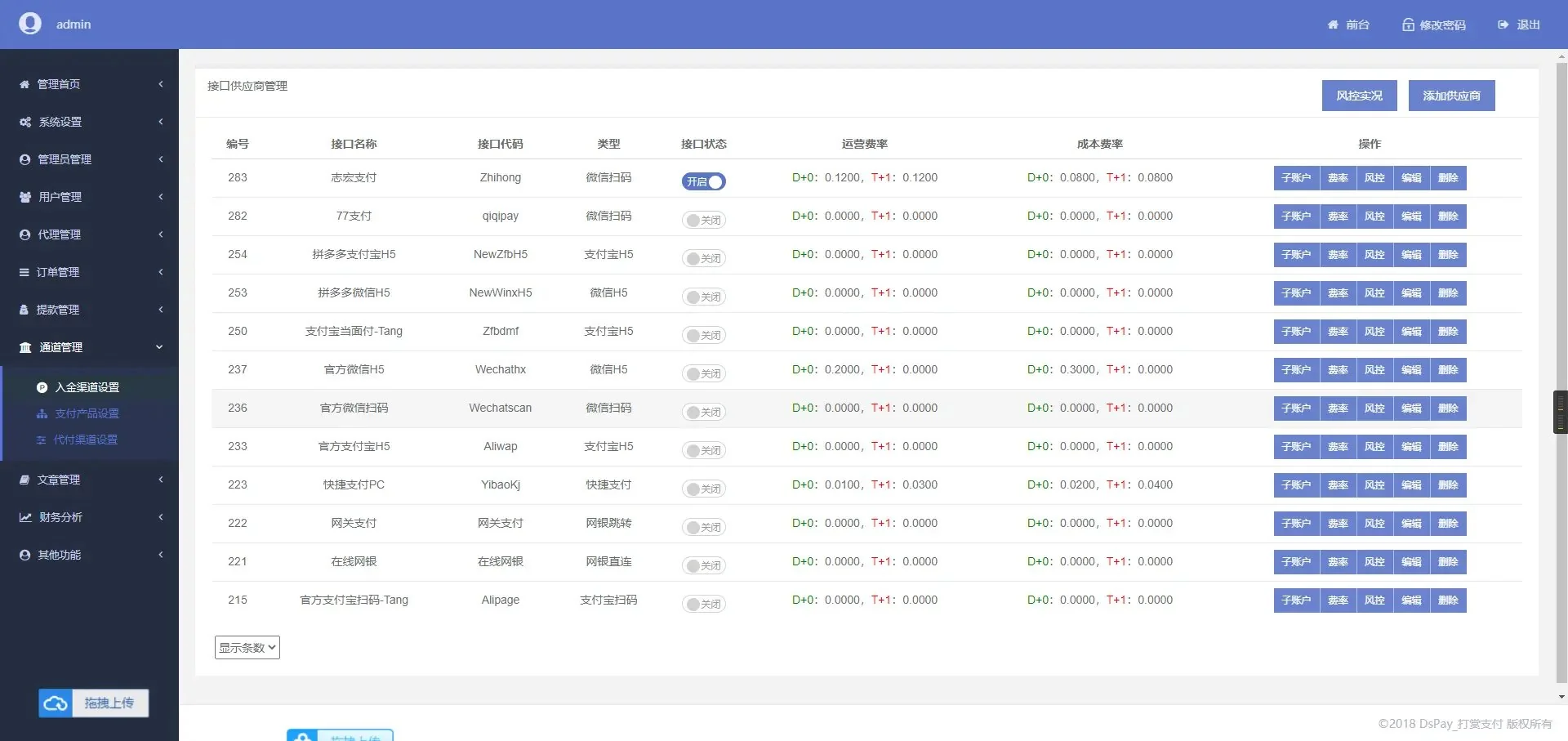This screenshot has width=1568, height=741.
Task: Open 支付产品设置 in the sidebar
Action: click(x=87, y=413)
